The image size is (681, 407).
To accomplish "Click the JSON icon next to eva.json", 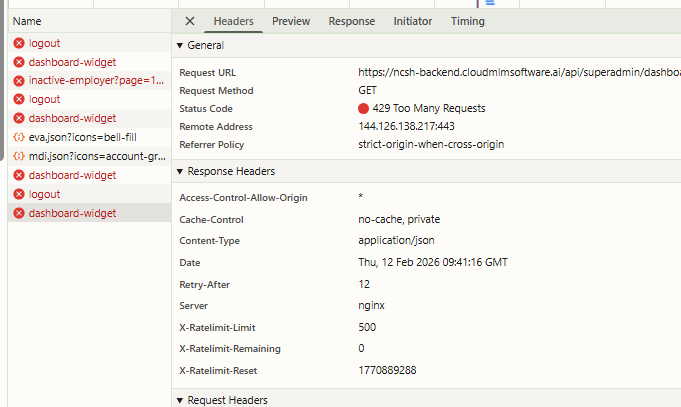I will [x=19, y=137].
